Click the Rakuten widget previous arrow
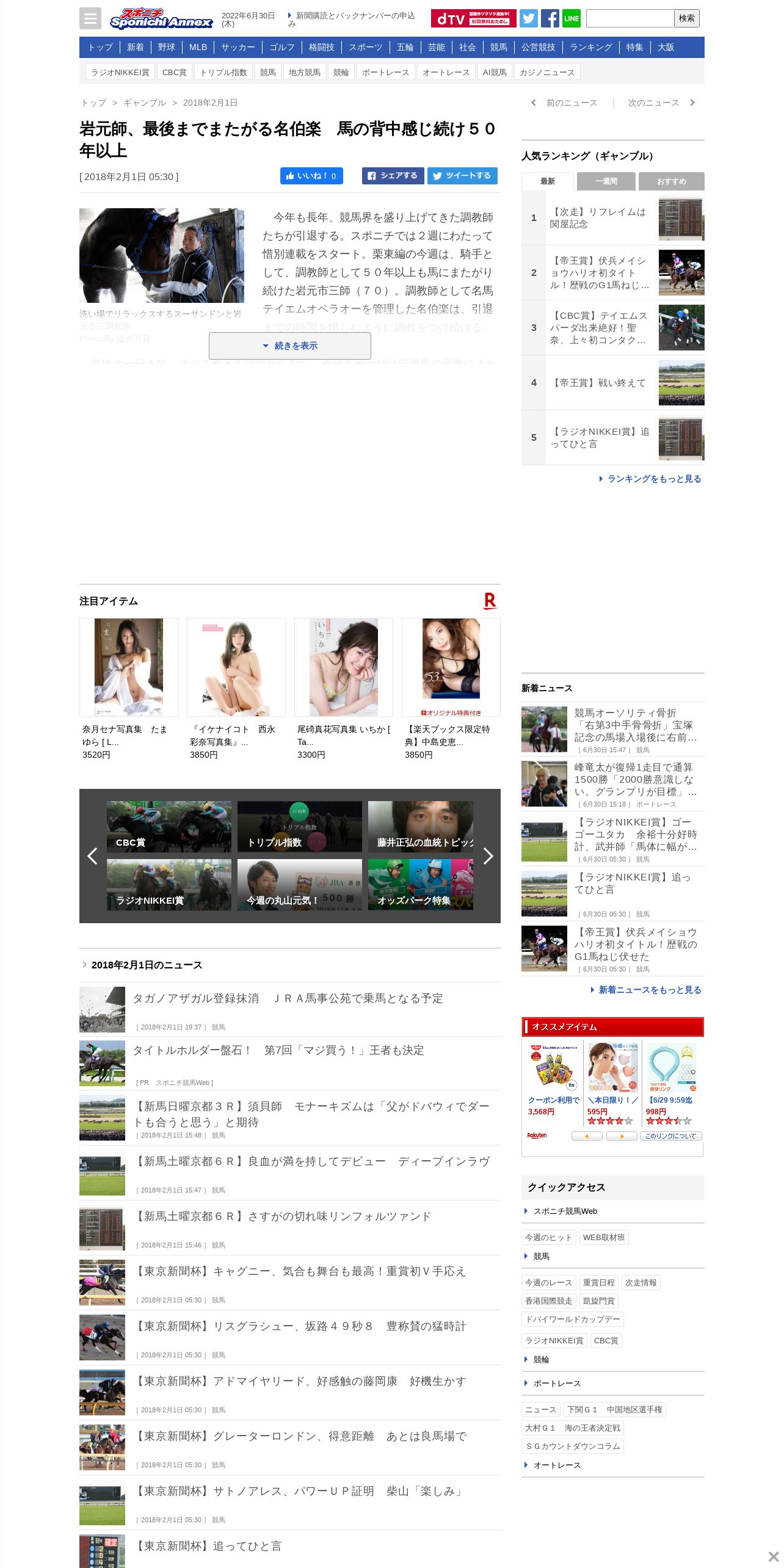This screenshot has height=1568, width=784. [587, 1136]
